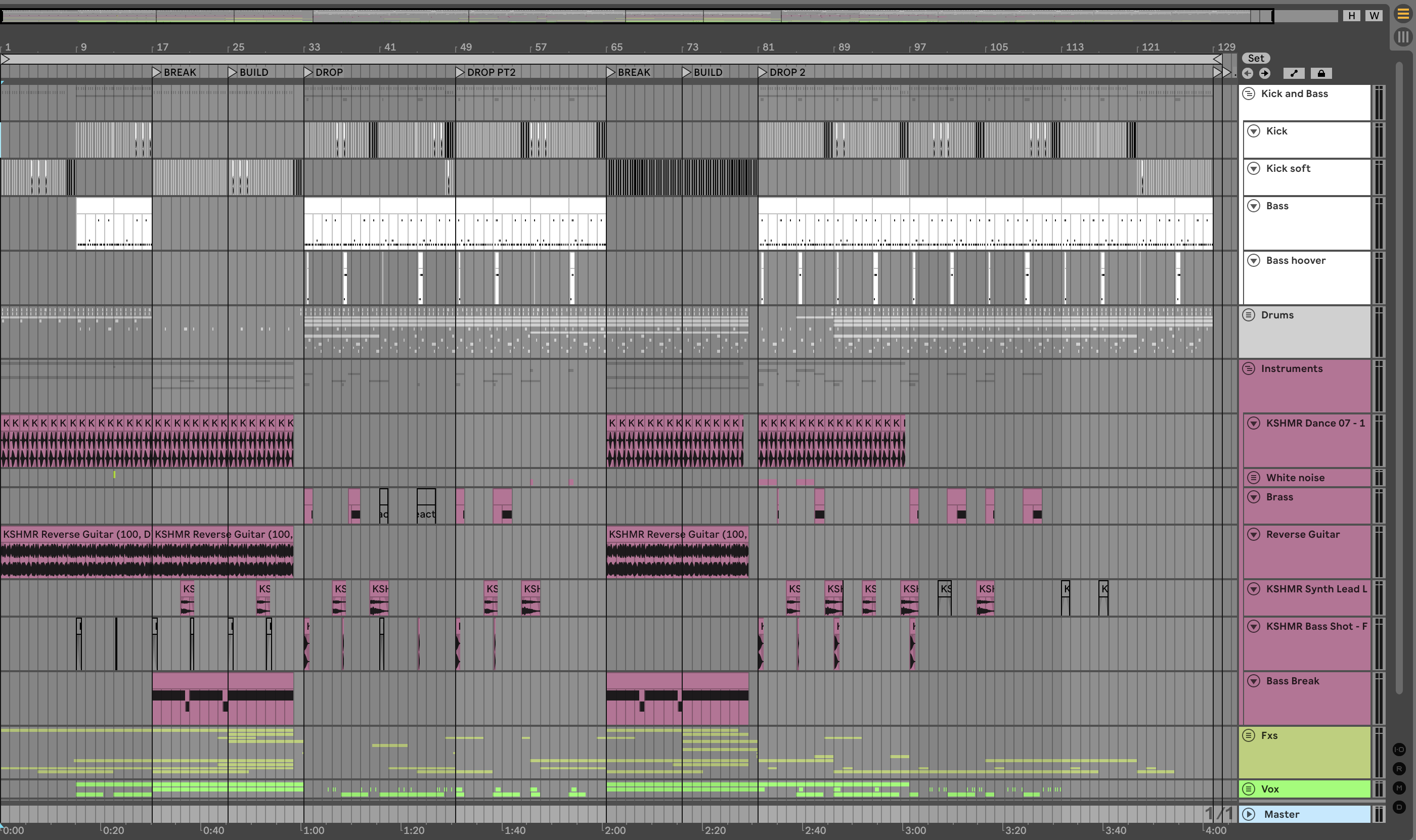Select Bass MIDI clip at bar 9
This screenshot has height=840, width=1416.
[x=114, y=223]
